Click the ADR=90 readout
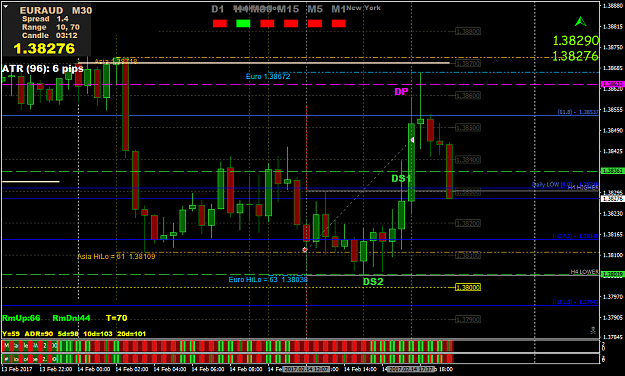625x376 pixels. (x=39, y=334)
